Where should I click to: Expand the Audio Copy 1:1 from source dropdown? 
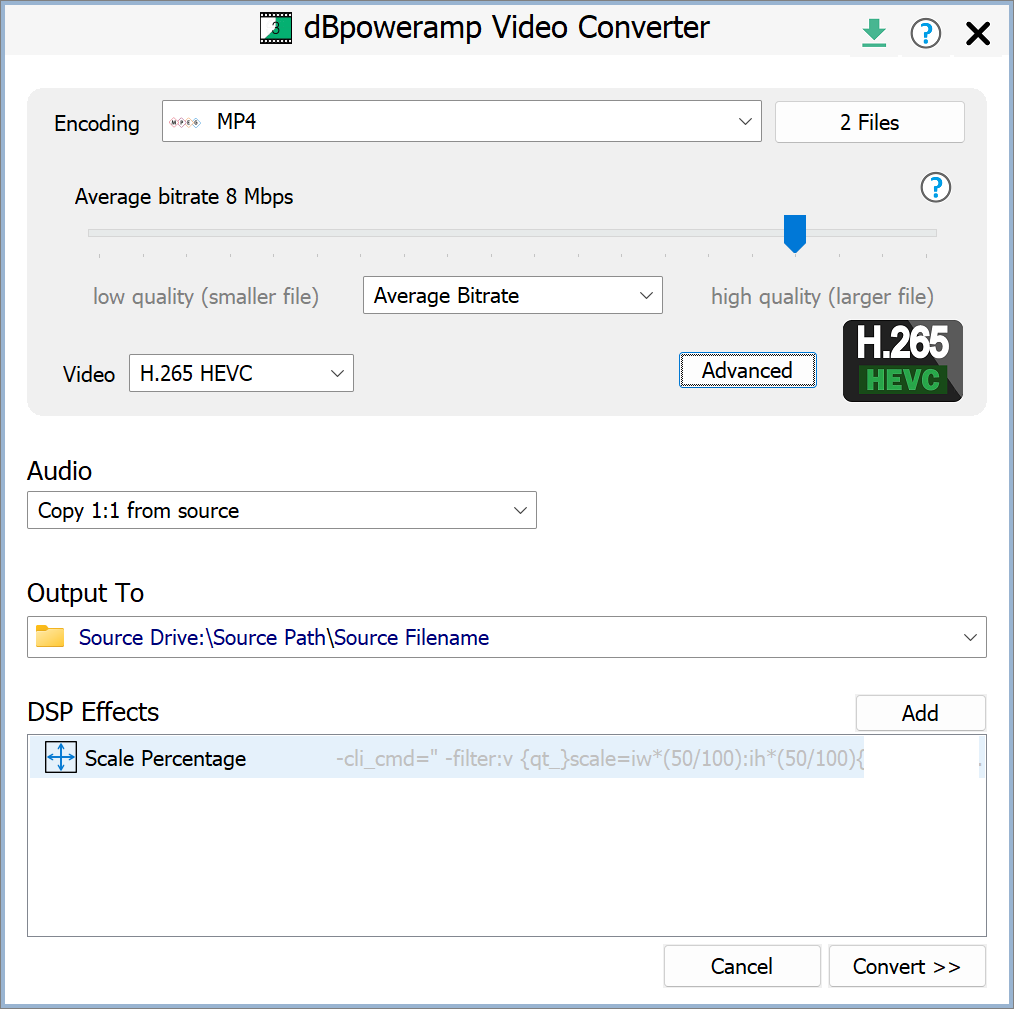tap(519, 510)
